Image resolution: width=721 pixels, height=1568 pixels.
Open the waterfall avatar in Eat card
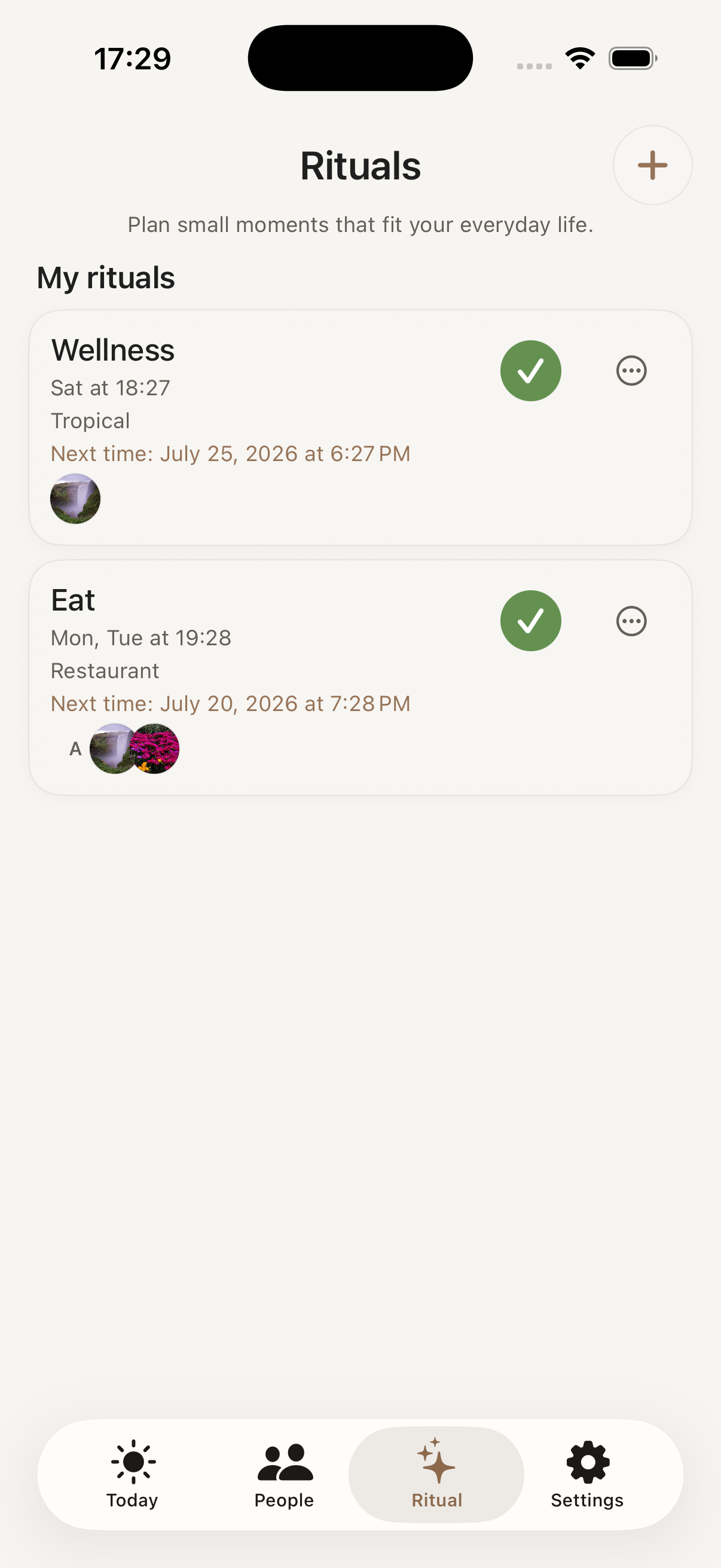coord(113,749)
